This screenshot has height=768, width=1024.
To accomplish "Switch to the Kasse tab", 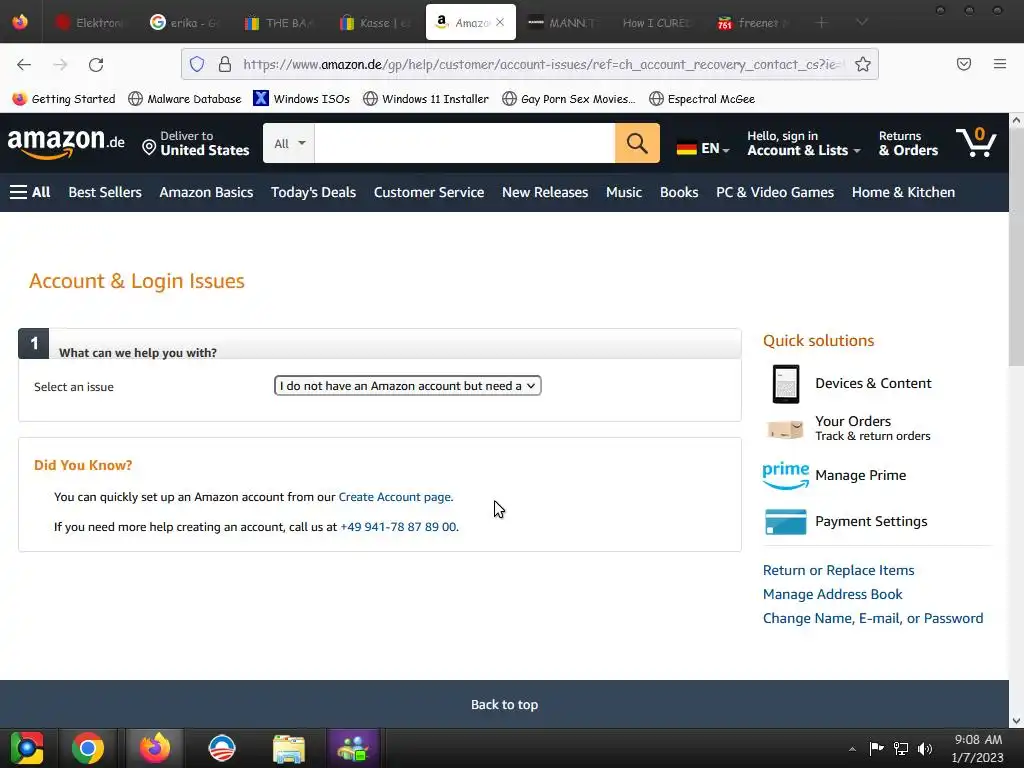I will click(376, 23).
